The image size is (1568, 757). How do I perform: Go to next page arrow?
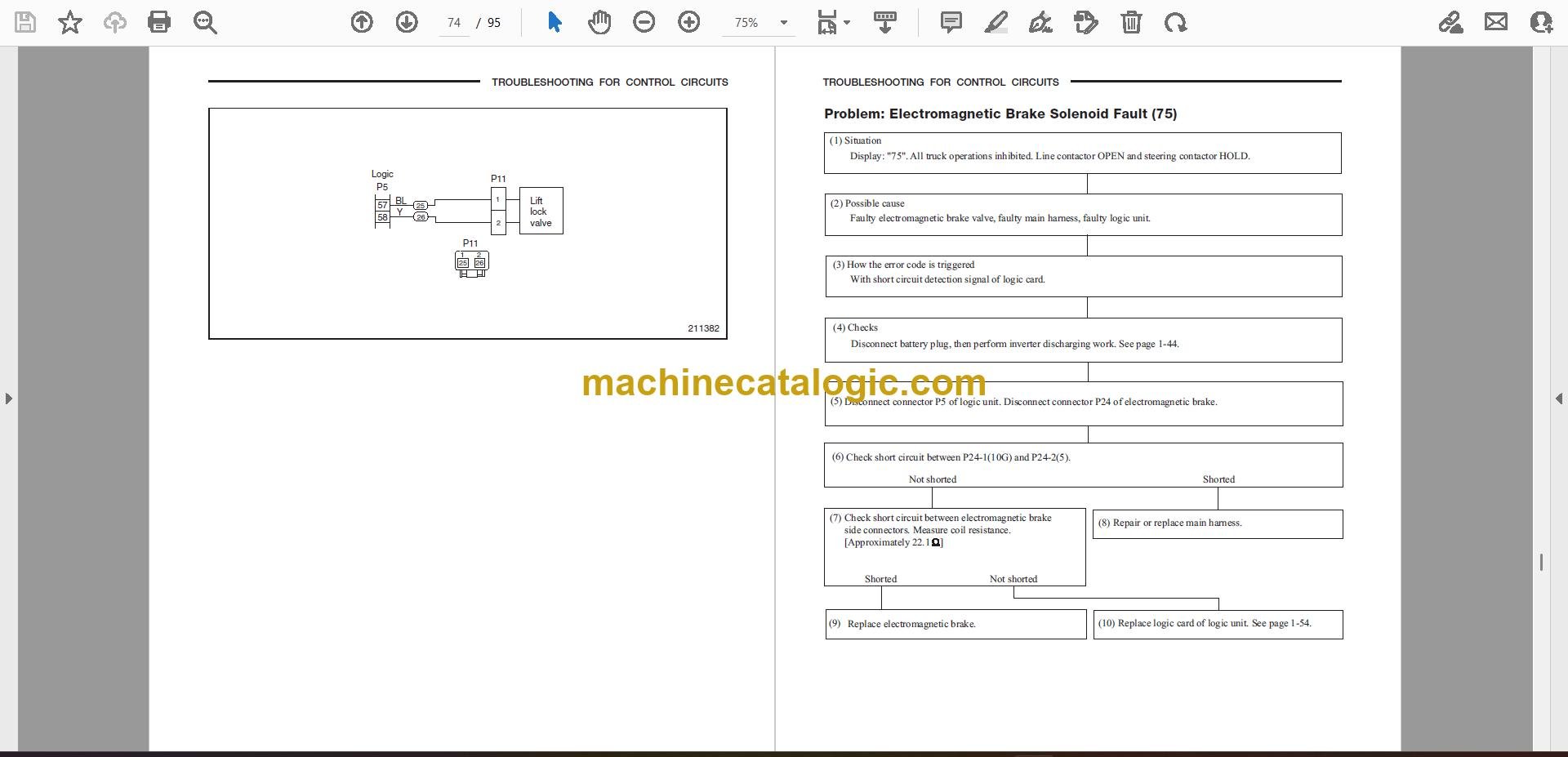click(x=407, y=22)
